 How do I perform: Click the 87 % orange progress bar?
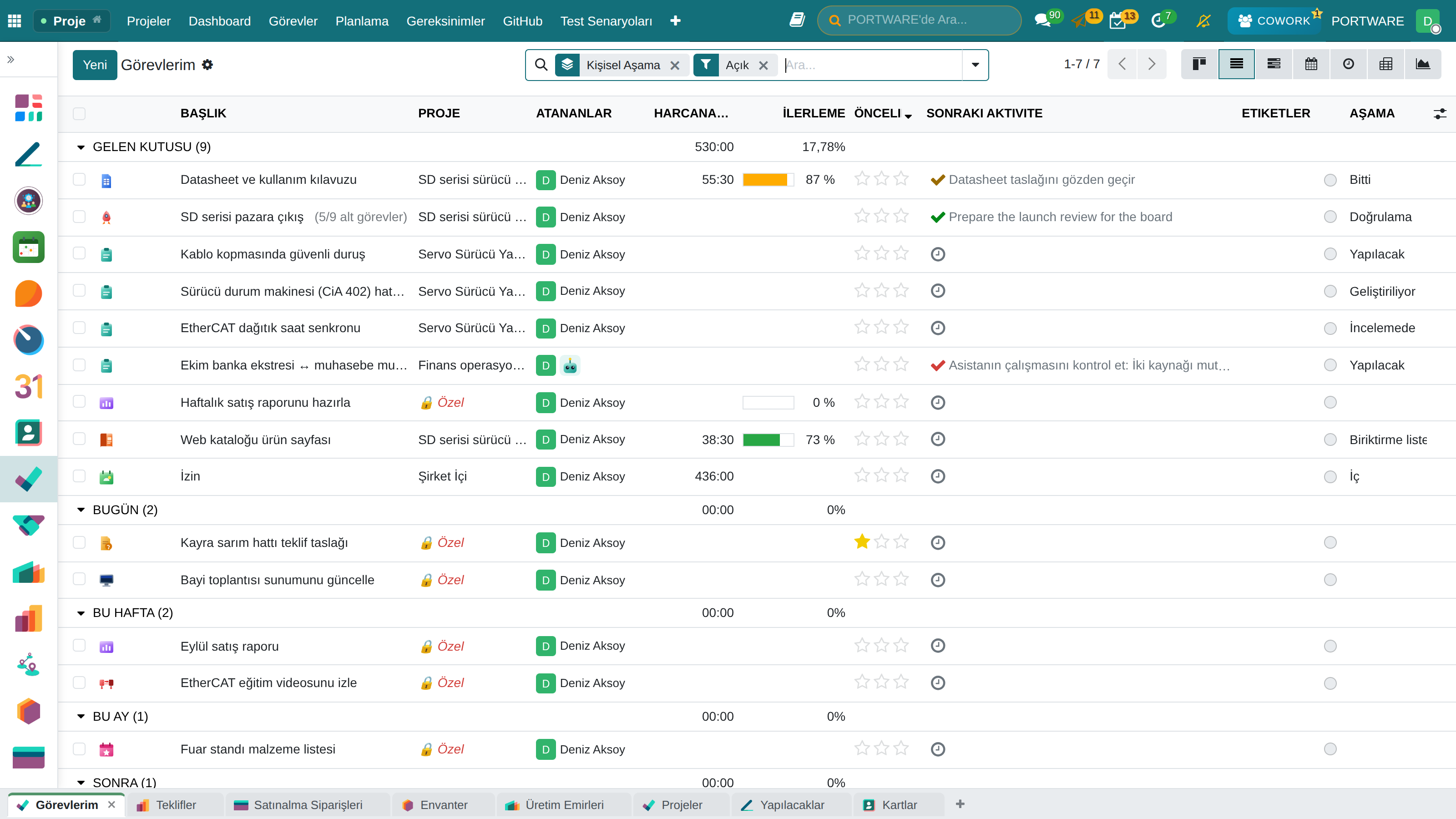coord(768,180)
